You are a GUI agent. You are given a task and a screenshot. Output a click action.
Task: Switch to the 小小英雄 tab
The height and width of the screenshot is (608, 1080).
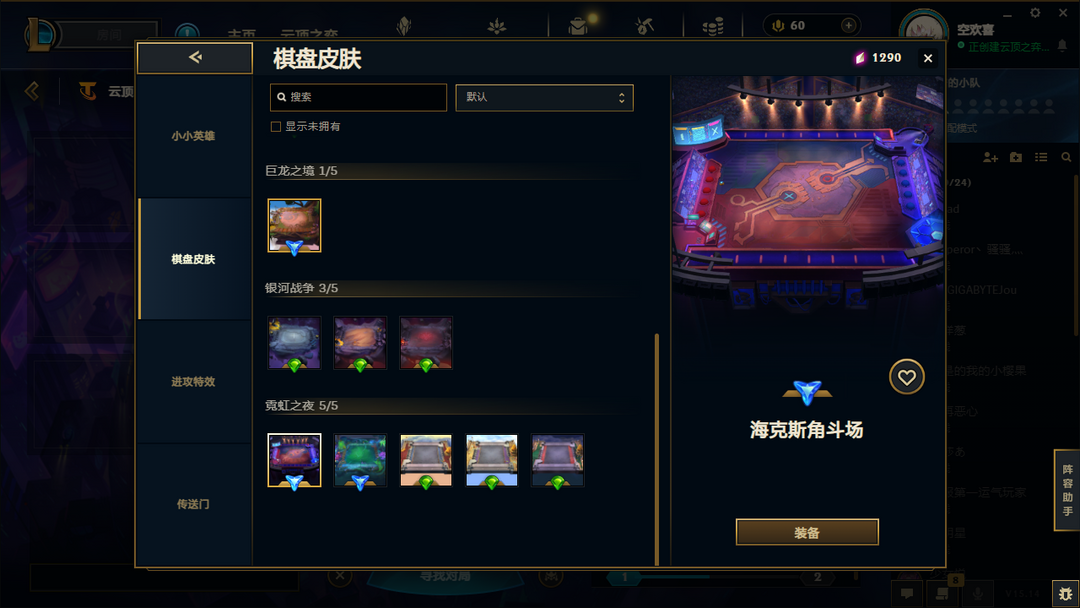[194, 136]
